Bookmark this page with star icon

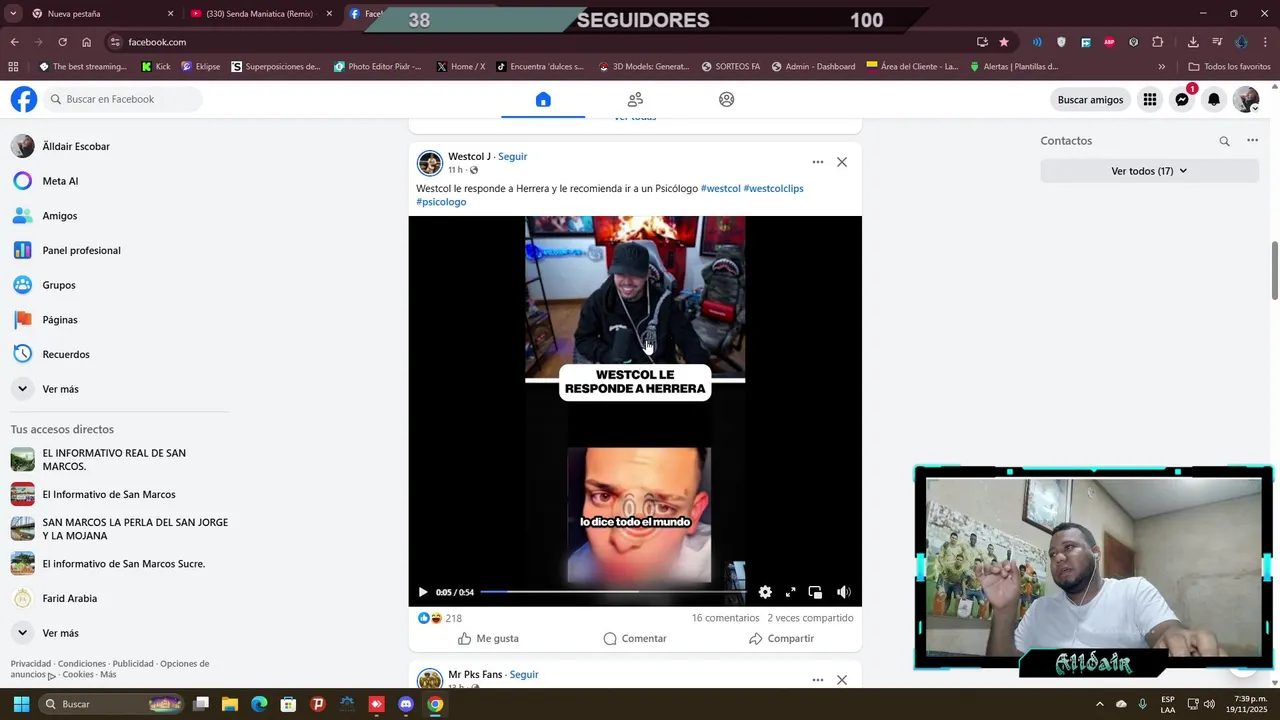click(1004, 42)
